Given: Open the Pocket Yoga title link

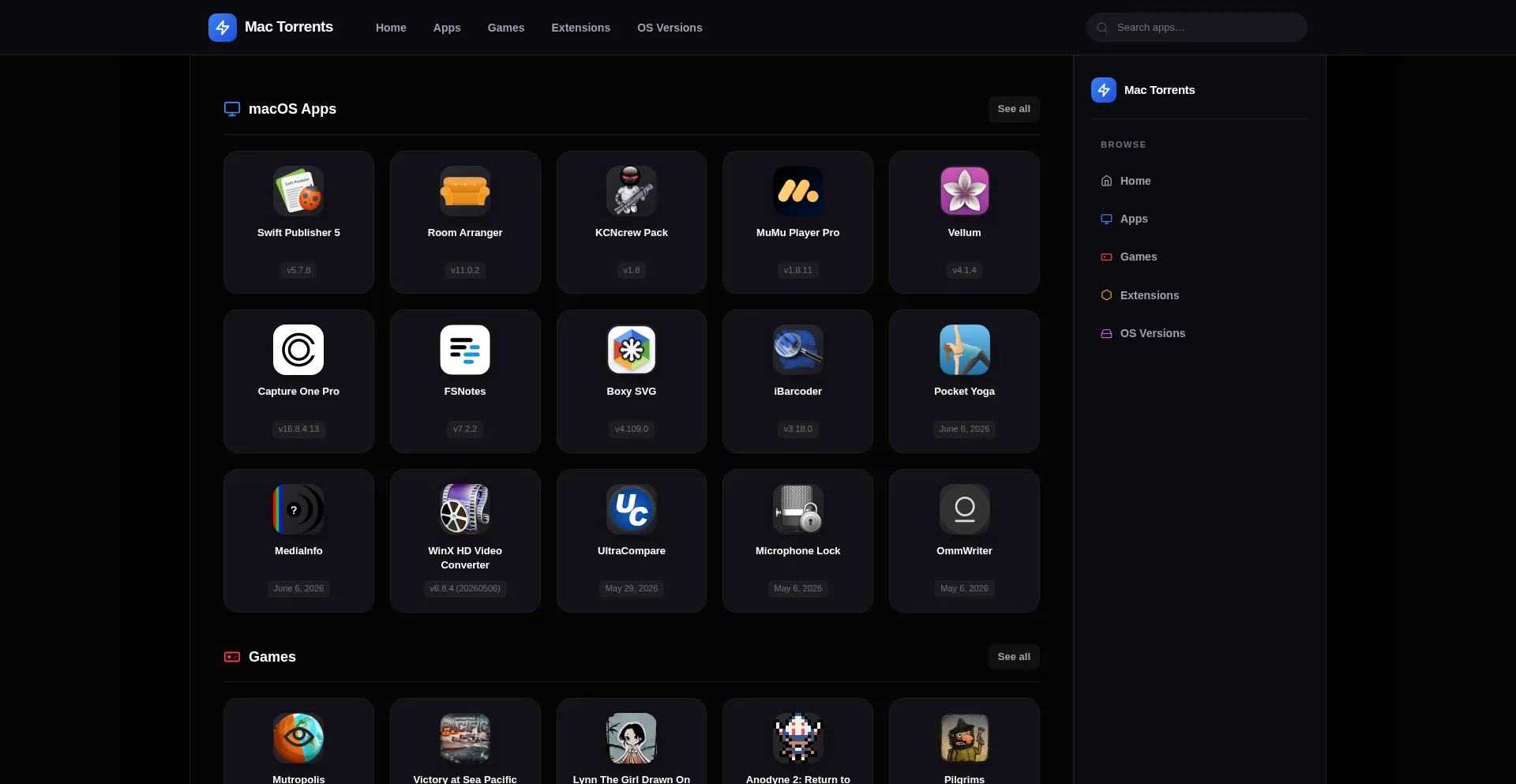Looking at the screenshot, I should tap(965, 392).
